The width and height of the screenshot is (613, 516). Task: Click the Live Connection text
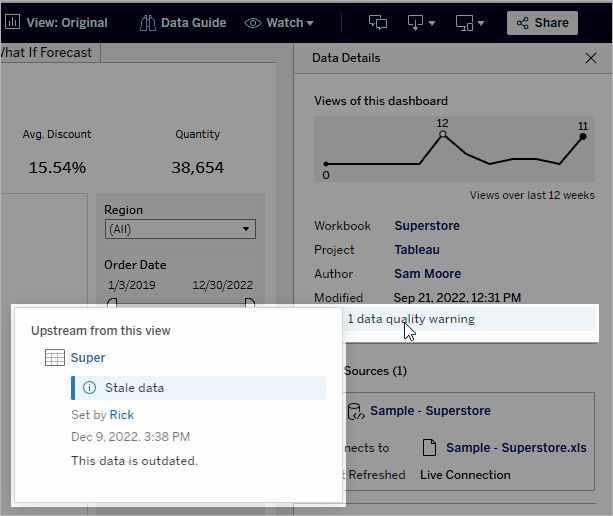pos(465,475)
